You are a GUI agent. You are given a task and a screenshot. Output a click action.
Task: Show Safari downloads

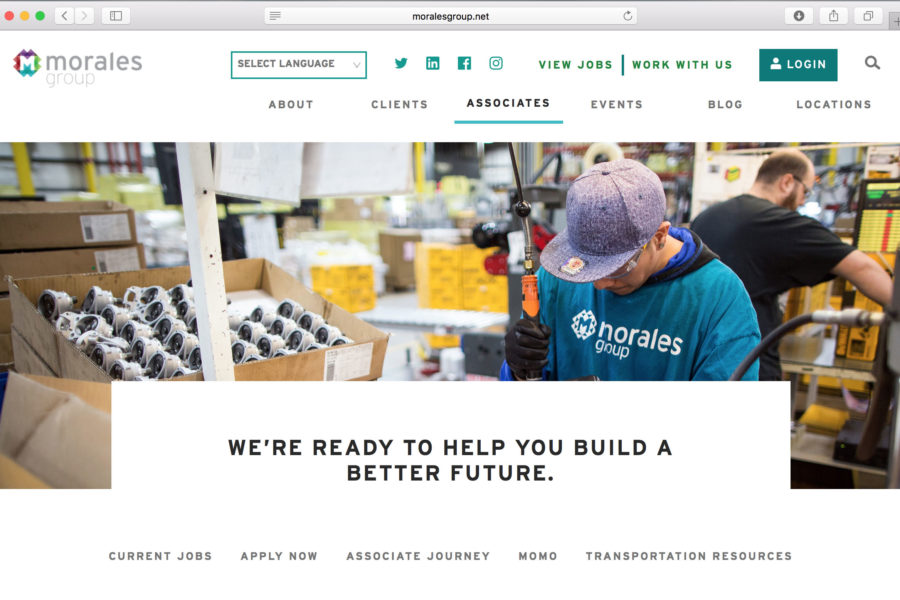[x=798, y=16]
